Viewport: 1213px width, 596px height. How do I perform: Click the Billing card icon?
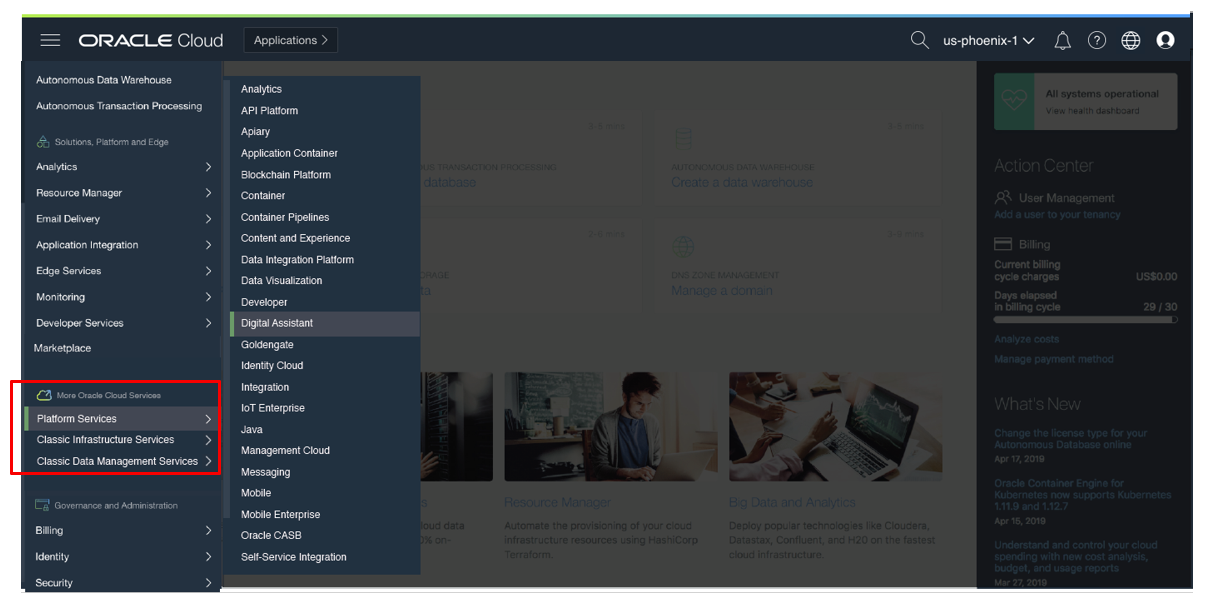point(1003,244)
